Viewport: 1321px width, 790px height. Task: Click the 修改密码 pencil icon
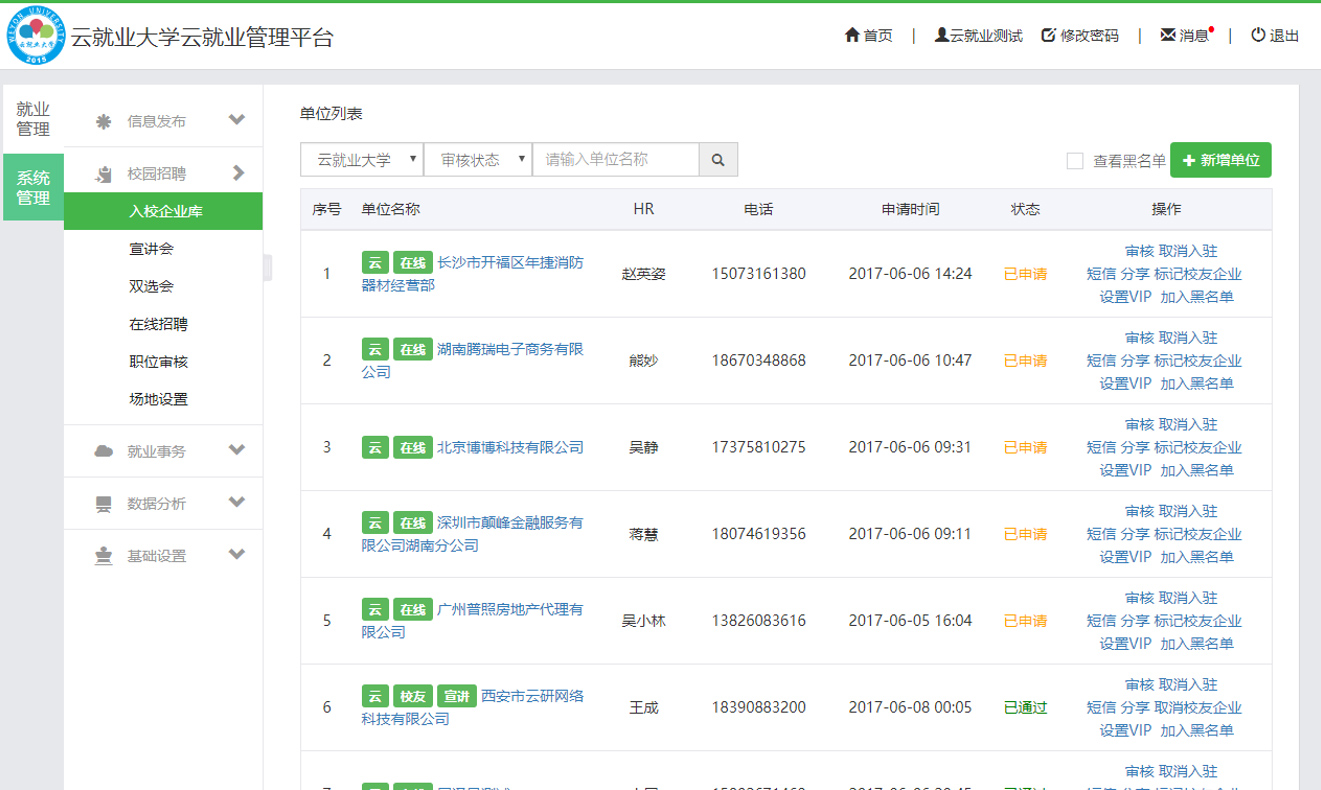[x=1047, y=34]
